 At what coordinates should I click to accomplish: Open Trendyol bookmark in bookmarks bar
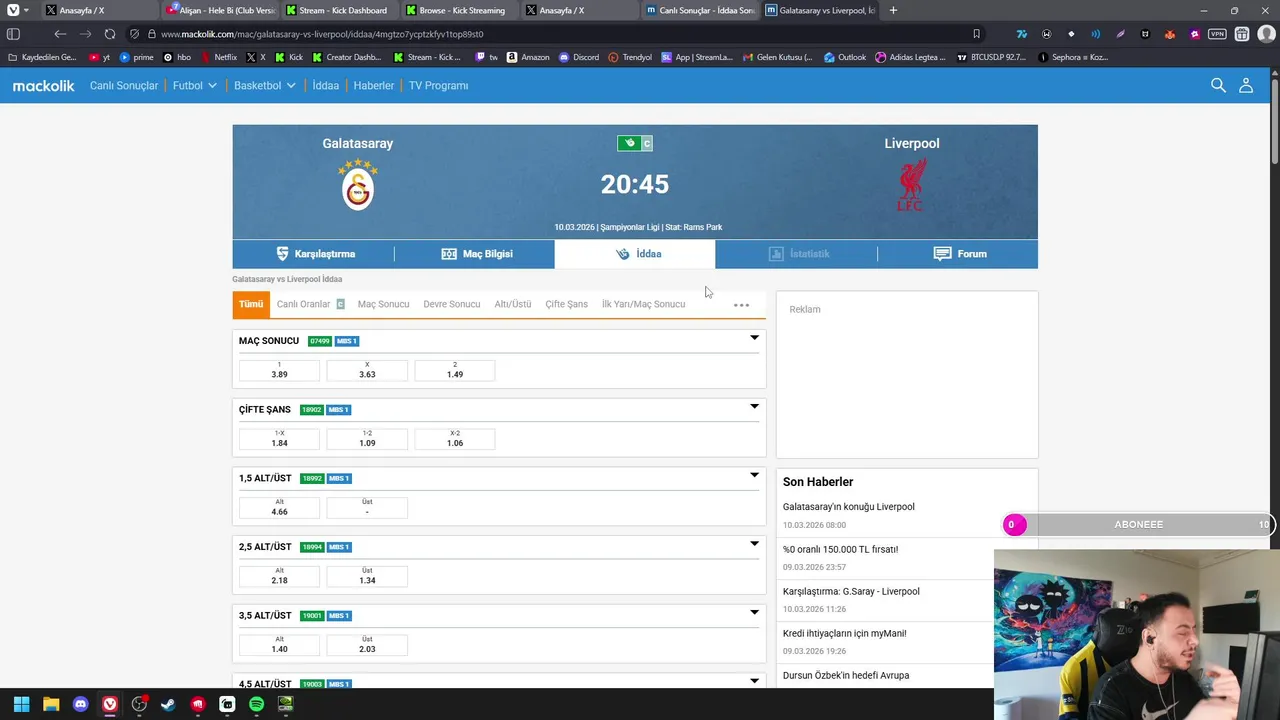pos(630,57)
